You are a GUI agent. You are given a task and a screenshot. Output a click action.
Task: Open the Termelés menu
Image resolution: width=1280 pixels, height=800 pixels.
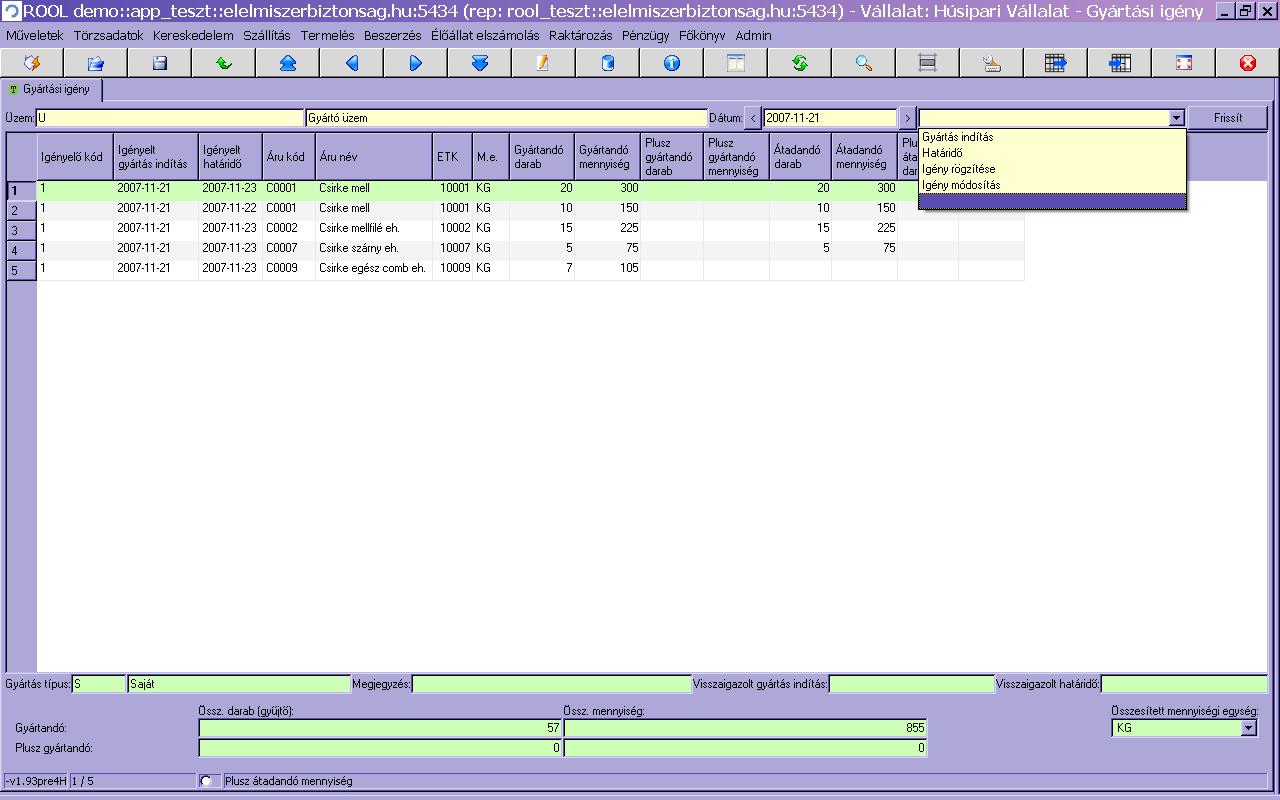[327, 35]
